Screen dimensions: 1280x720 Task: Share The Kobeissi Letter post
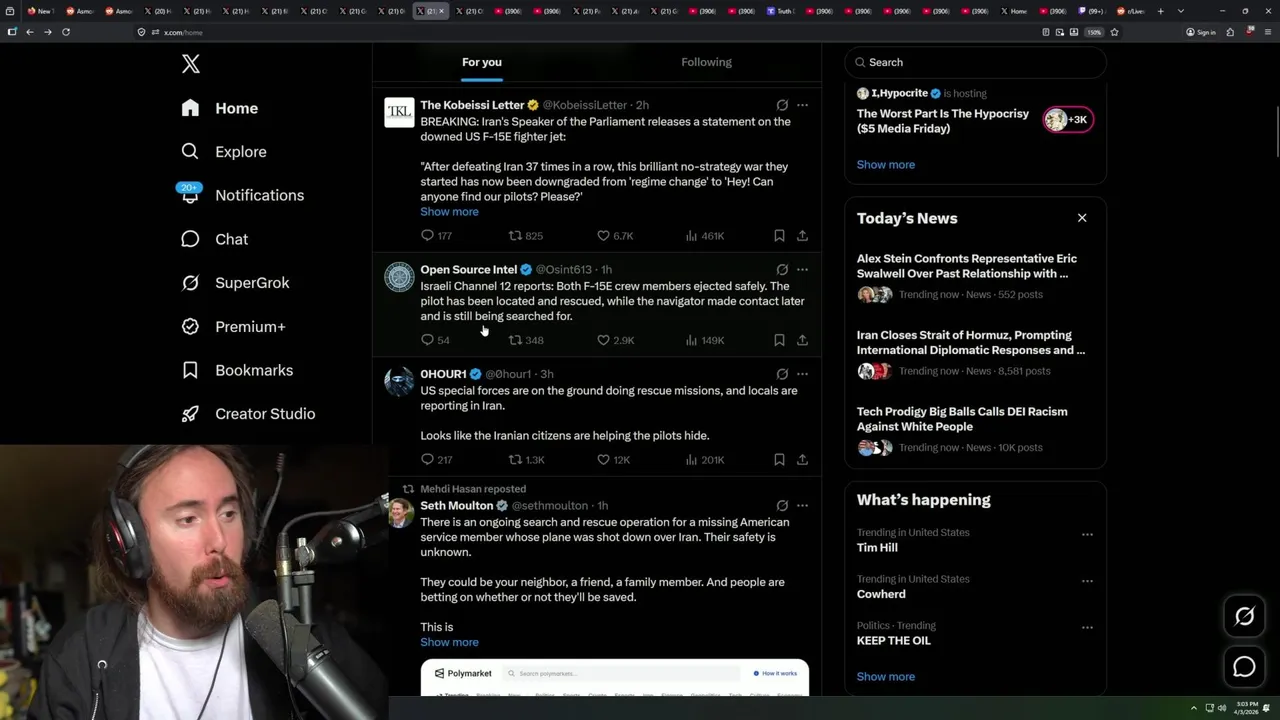(x=802, y=236)
